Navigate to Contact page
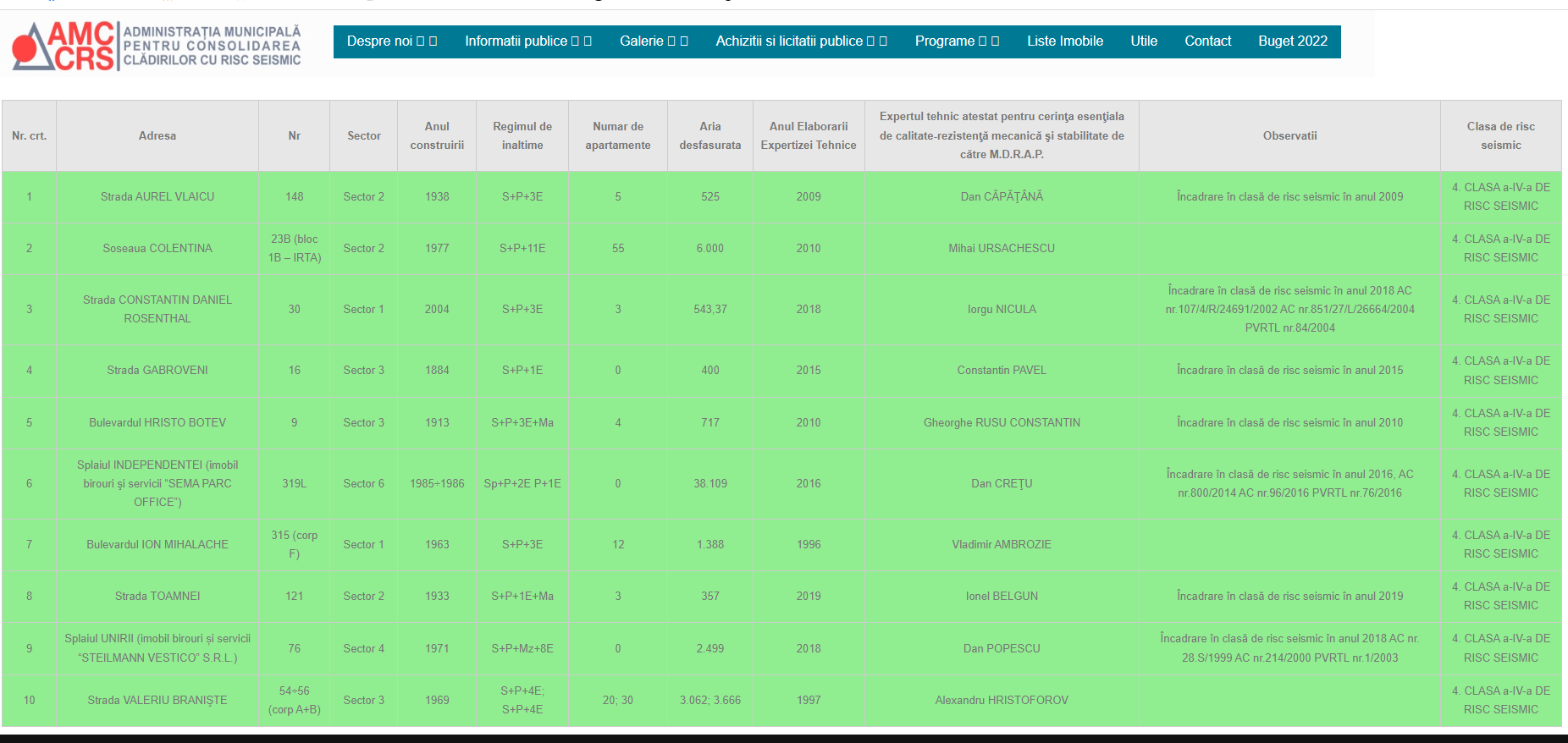 pyautogui.click(x=1208, y=41)
